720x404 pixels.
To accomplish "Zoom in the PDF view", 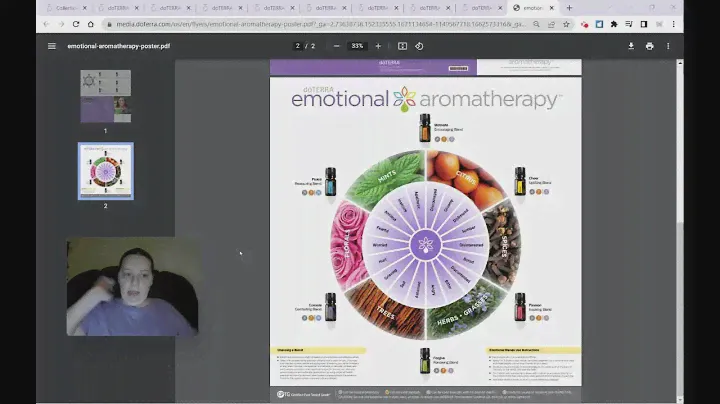I will point(377,46).
